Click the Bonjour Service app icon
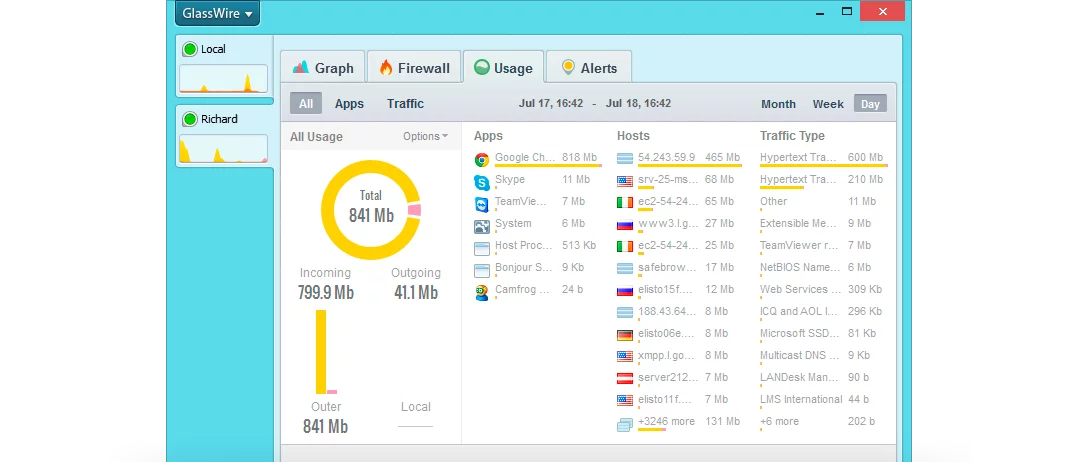This screenshot has width=1078, height=462. pos(482,269)
